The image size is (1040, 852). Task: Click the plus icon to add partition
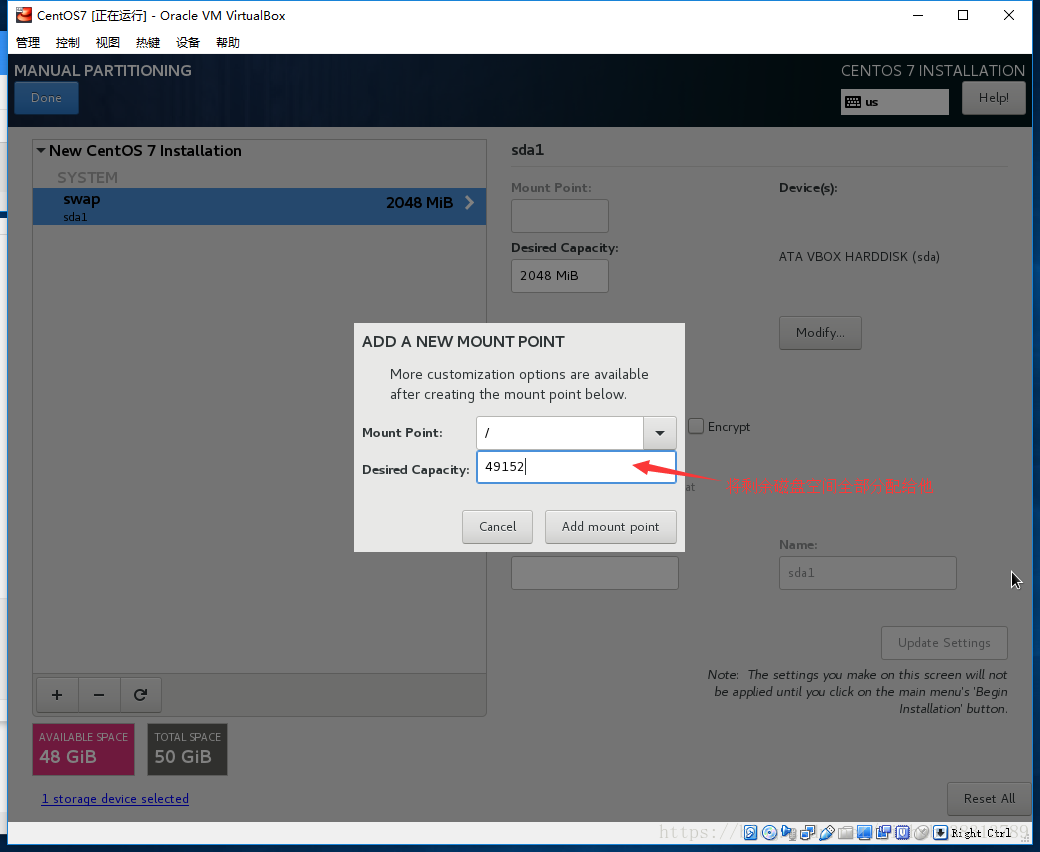[x=57, y=694]
